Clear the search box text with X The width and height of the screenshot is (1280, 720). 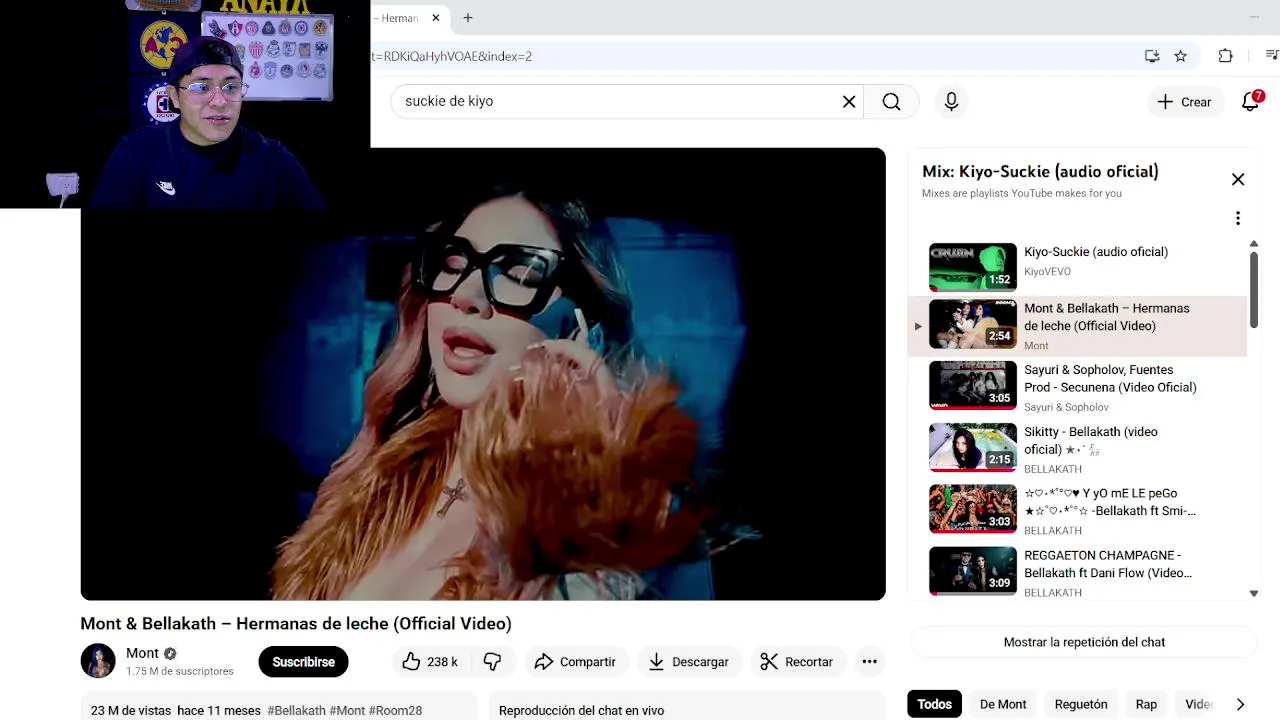click(x=849, y=101)
